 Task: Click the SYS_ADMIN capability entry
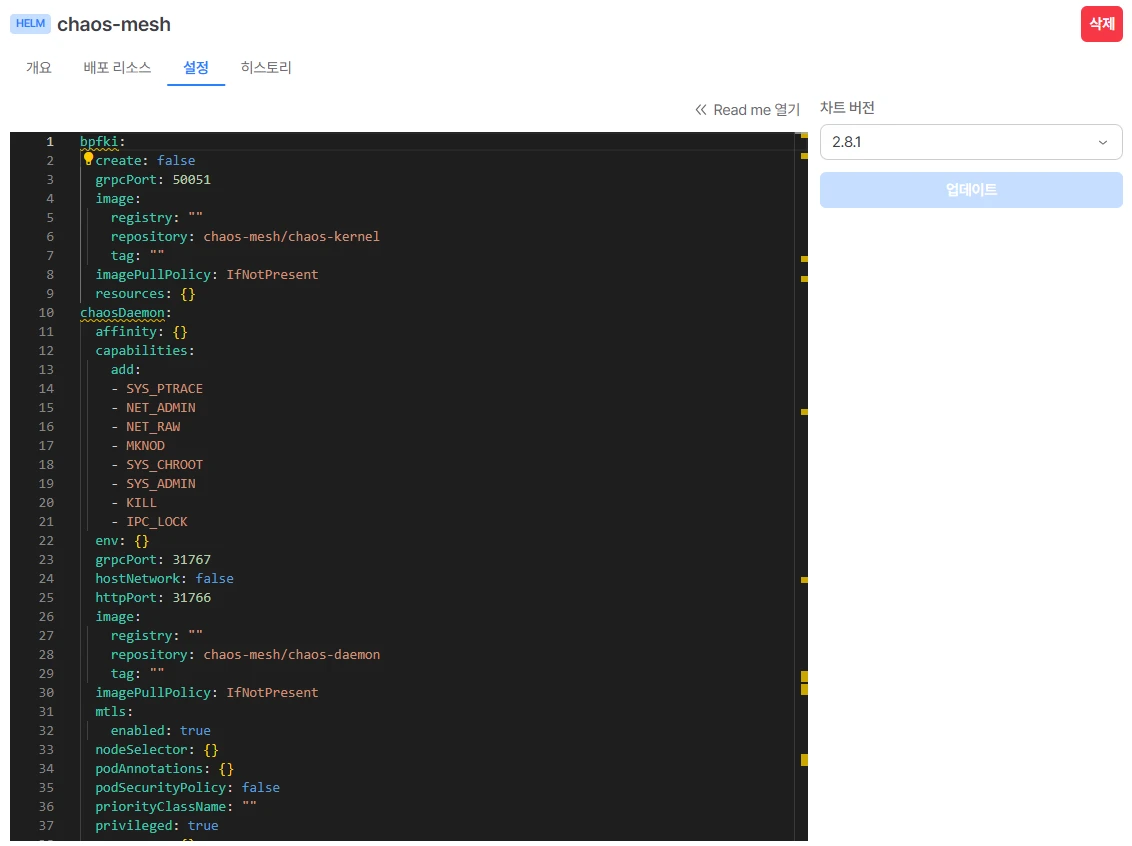pyautogui.click(x=161, y=483)
